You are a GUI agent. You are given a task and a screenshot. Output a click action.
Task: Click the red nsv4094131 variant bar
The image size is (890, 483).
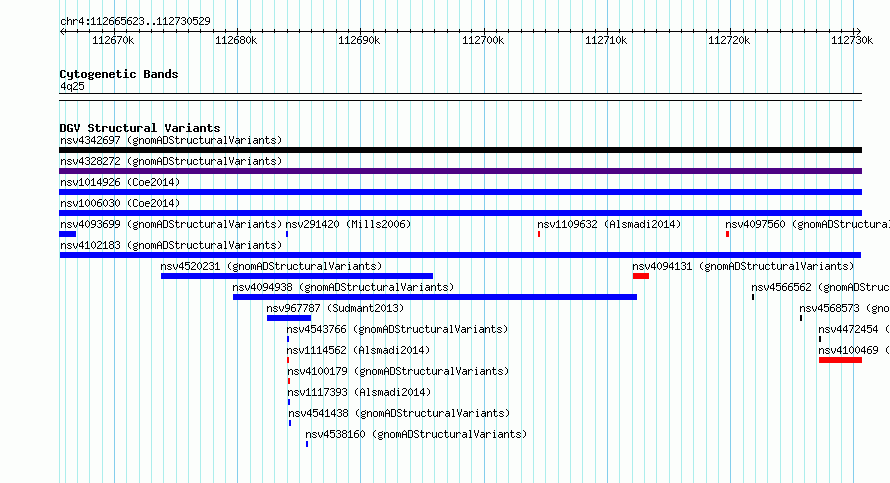click(x=641, y=276)
